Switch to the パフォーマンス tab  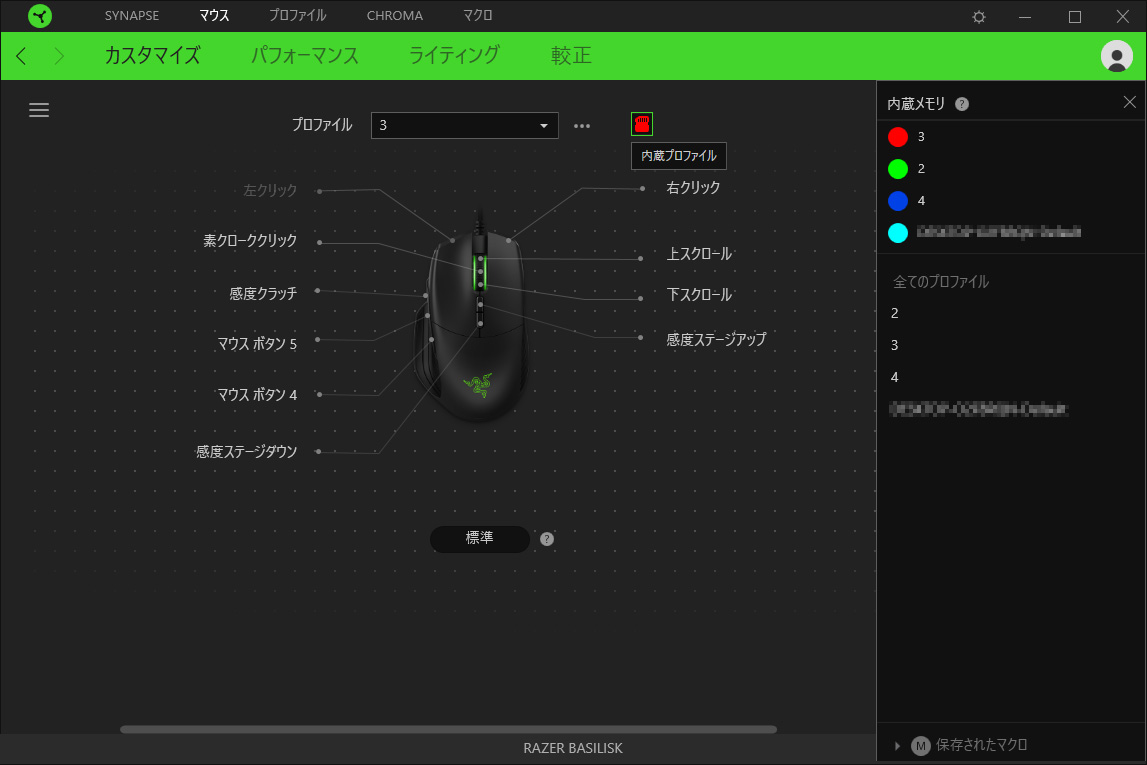pos(305,56)
